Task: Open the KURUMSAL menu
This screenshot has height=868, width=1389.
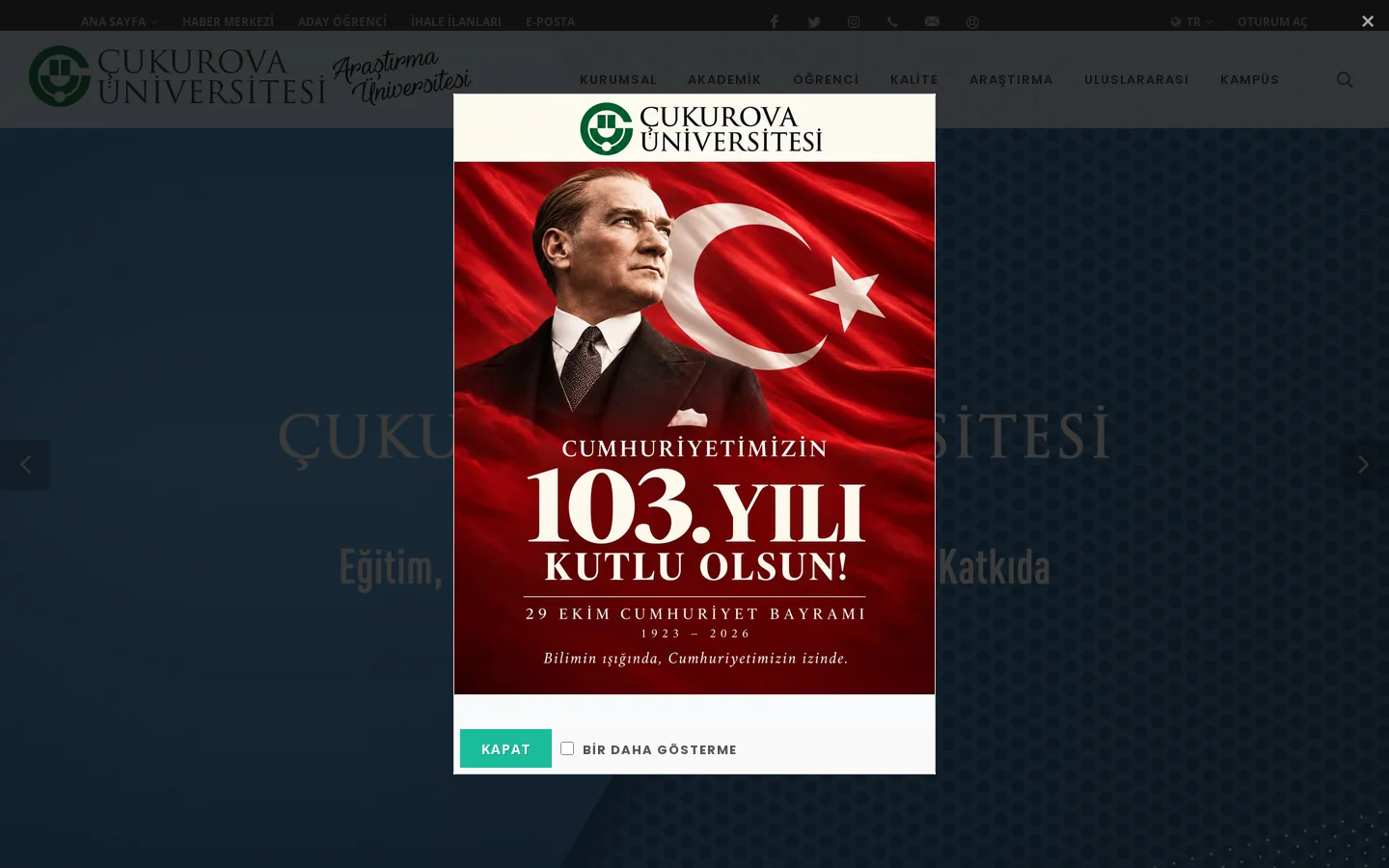Action: pos(618,79)
